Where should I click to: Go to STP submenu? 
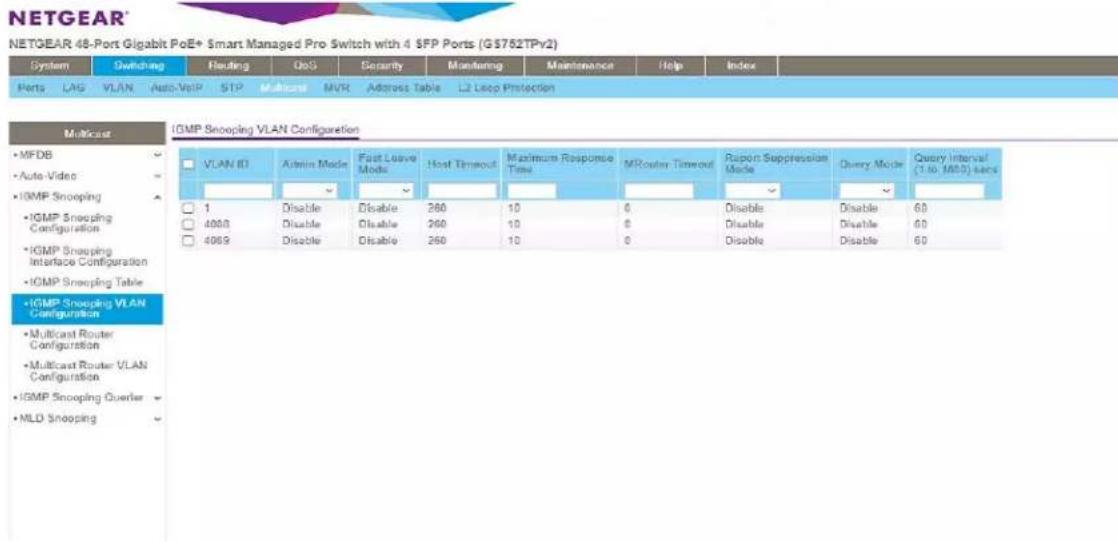point(232,88)
